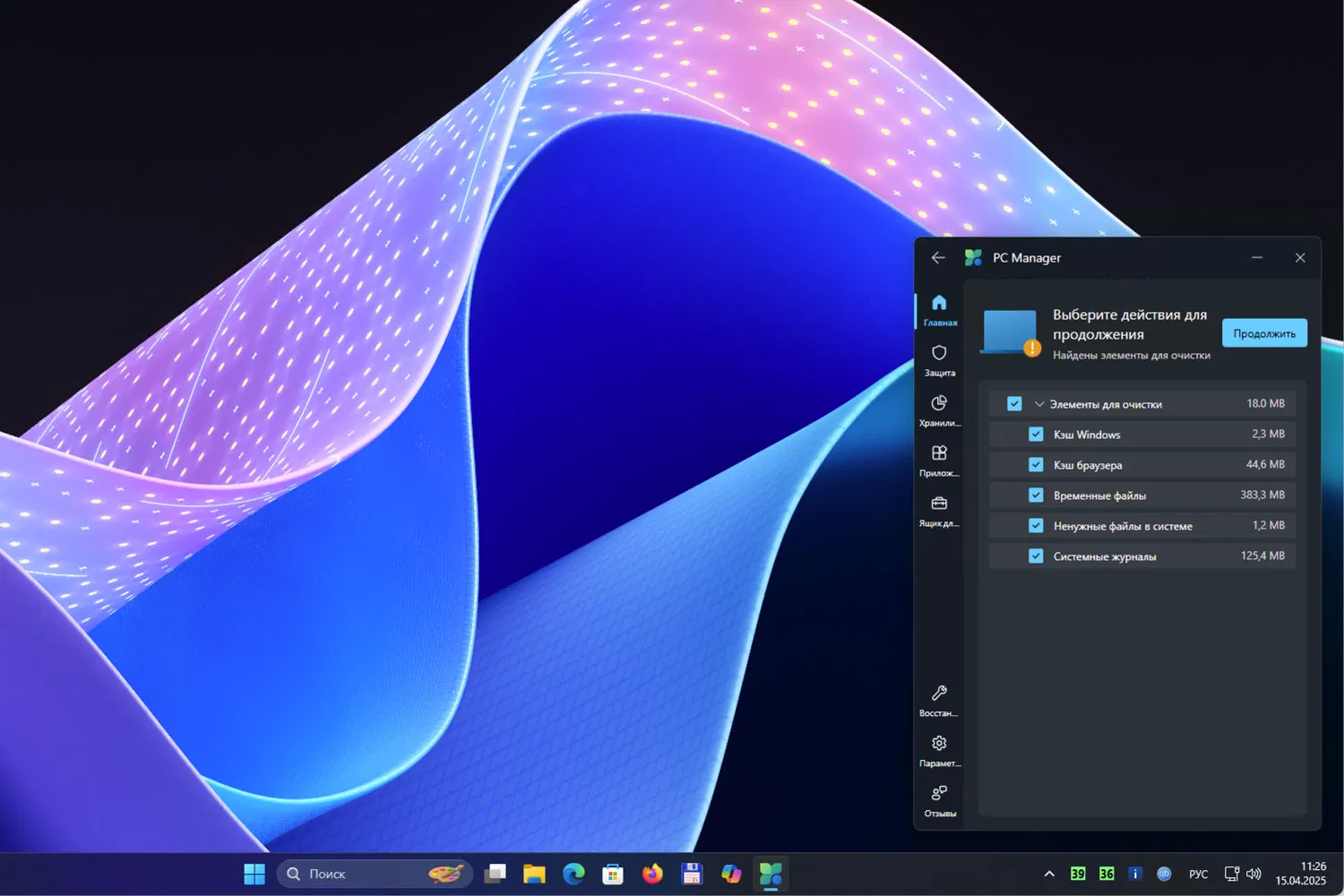Collapse the Элементы для очистки list chevron

point(1039,404)
